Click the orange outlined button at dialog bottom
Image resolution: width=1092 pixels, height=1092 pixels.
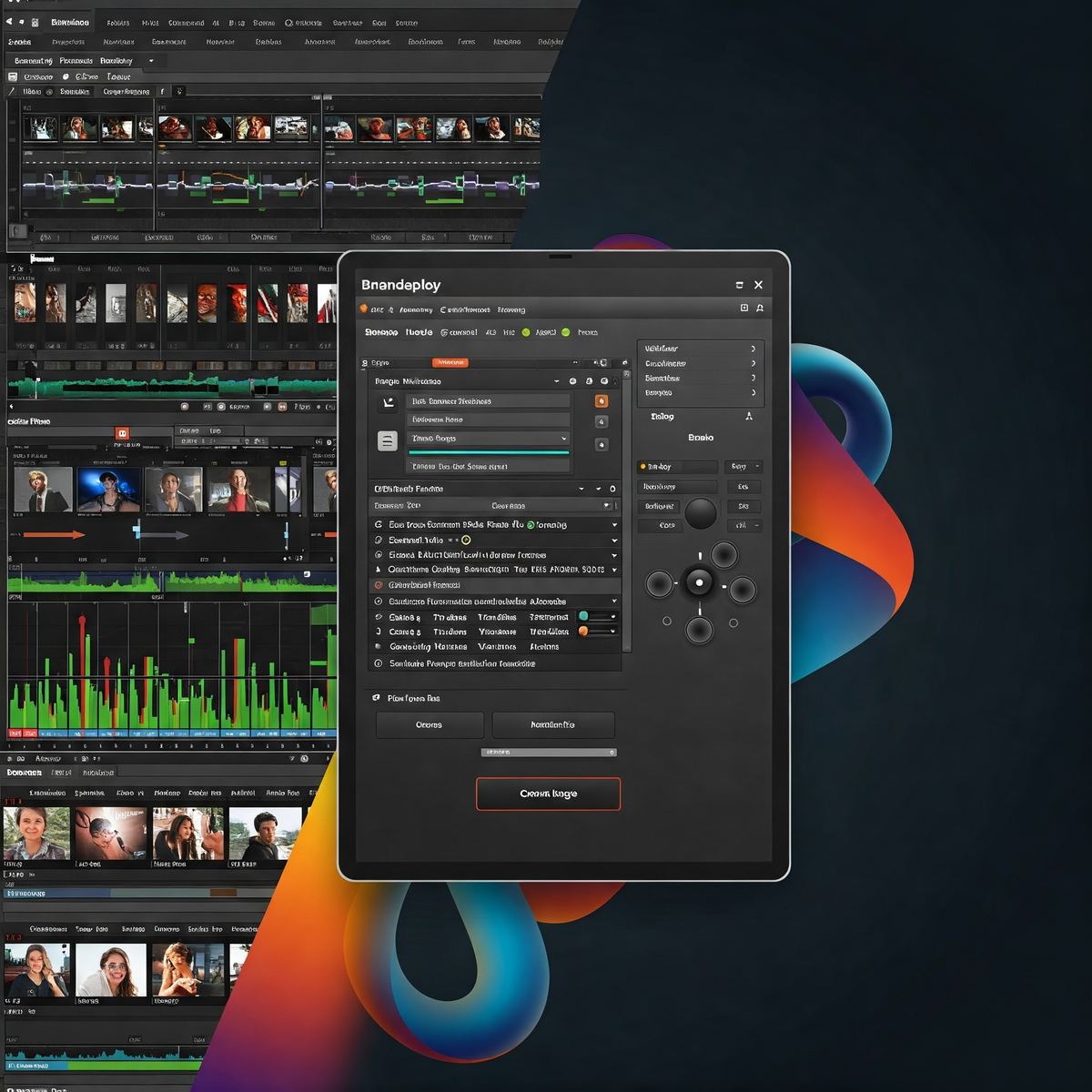pyautogui.click(x=548, y=794)
